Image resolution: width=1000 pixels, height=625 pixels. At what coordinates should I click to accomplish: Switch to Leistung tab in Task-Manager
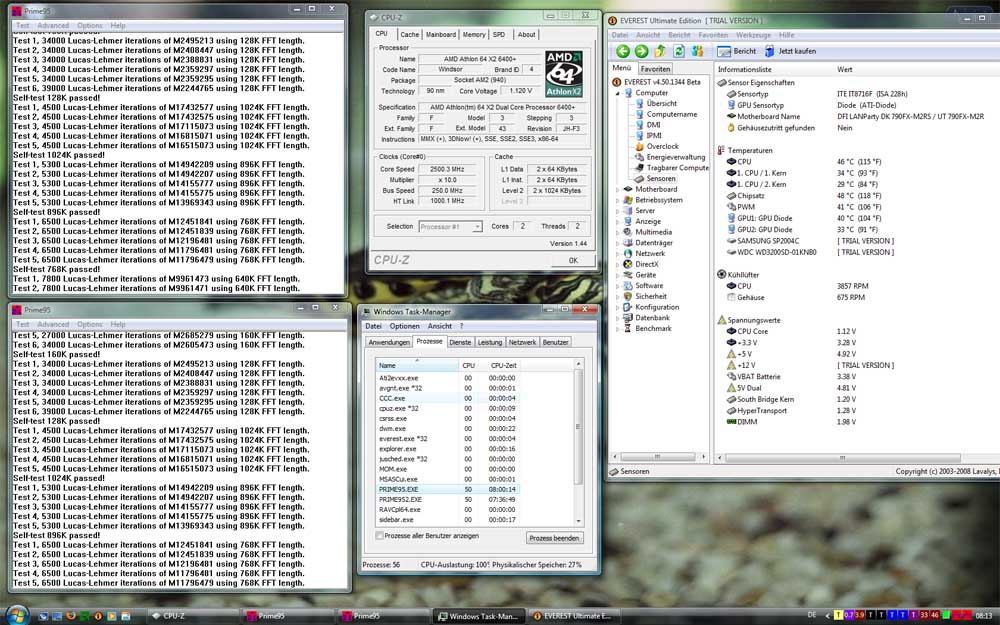pos(490,342)
